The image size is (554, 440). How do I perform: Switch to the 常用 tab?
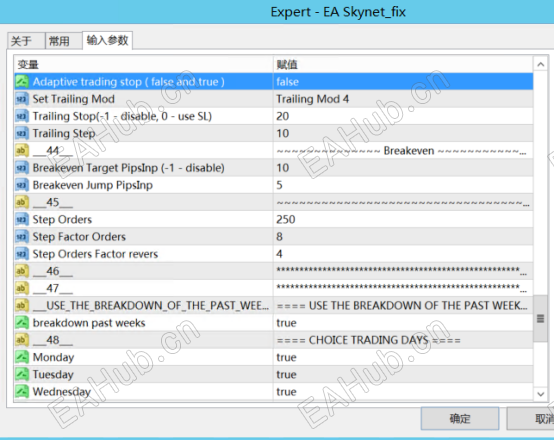point(64,41)
